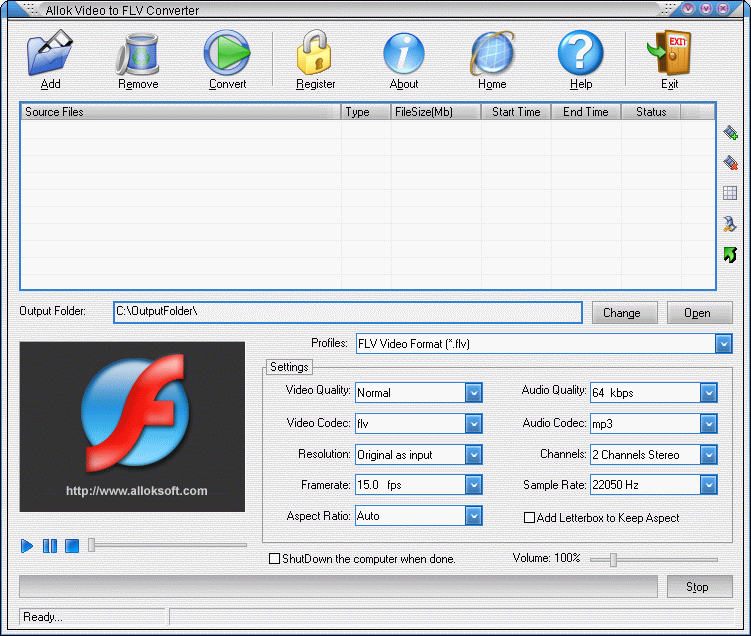Click the Status column header

(651, 112)
